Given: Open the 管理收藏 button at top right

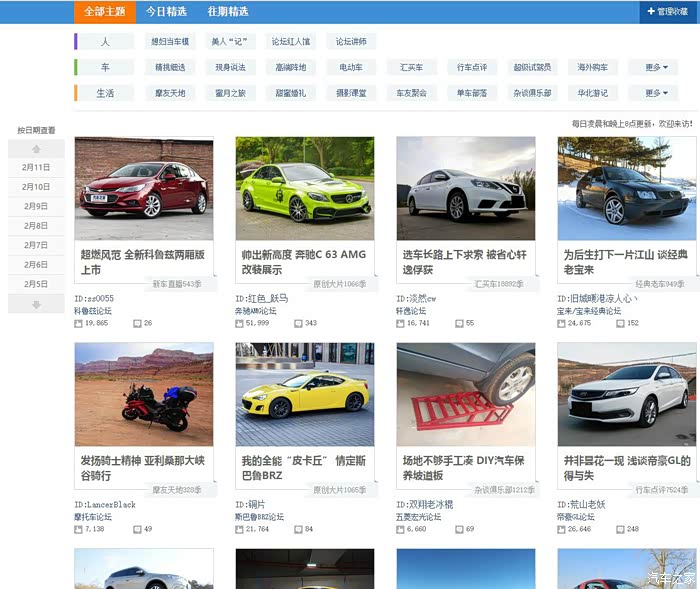Looking at the screenshot, I should 665,12.
